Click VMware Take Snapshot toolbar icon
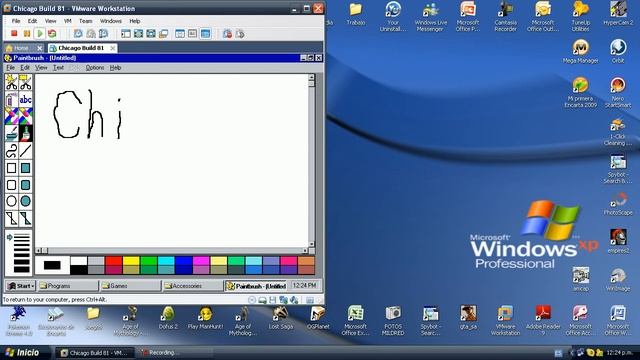The width and height of the screenshot is (640, 360). tap(78, 33)
